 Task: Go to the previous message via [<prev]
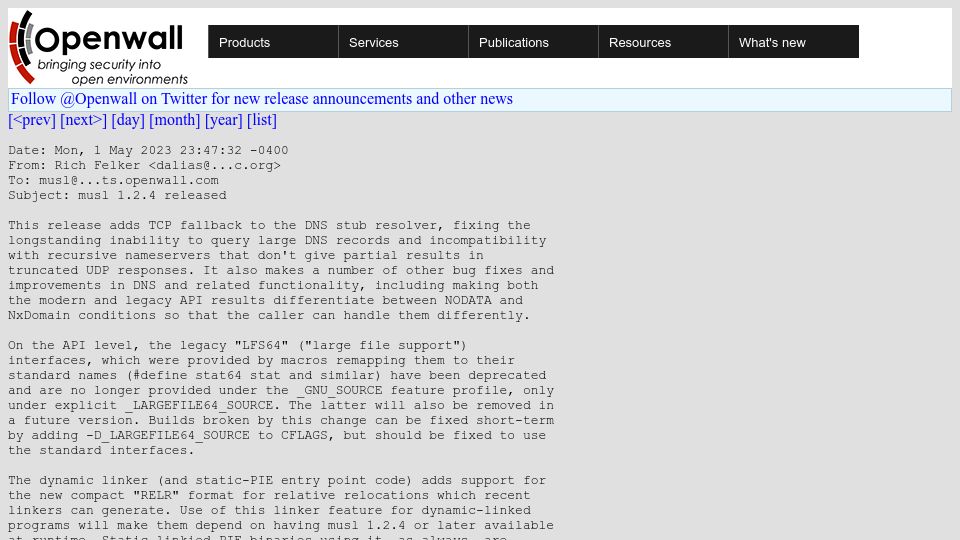tap(32, 120)
